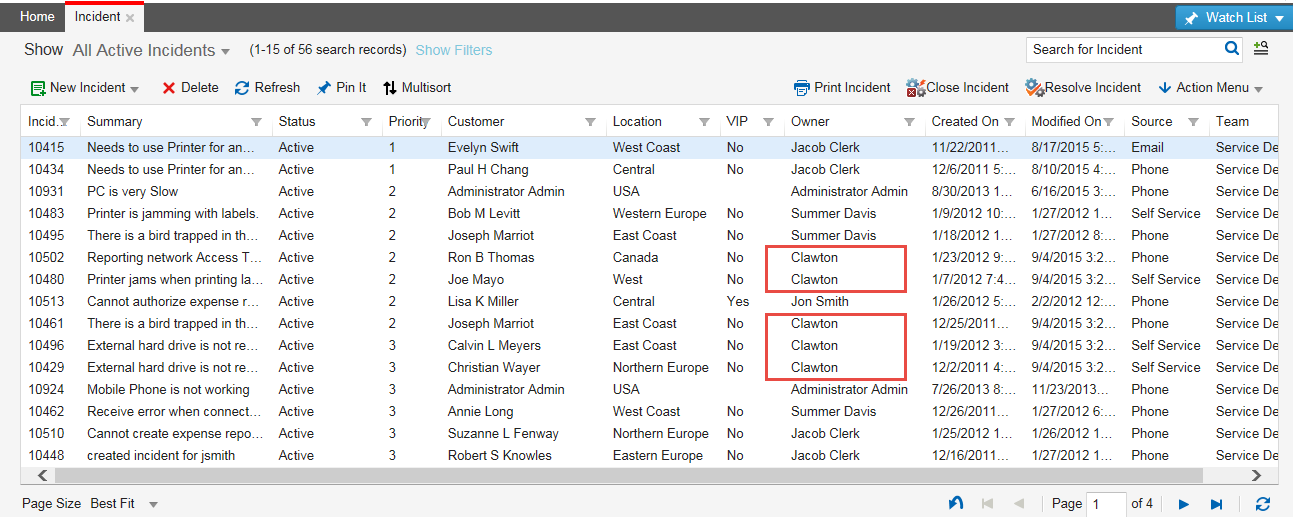Click the Close Incident icon
This screenshot has width=1293, height=517.
915,88
